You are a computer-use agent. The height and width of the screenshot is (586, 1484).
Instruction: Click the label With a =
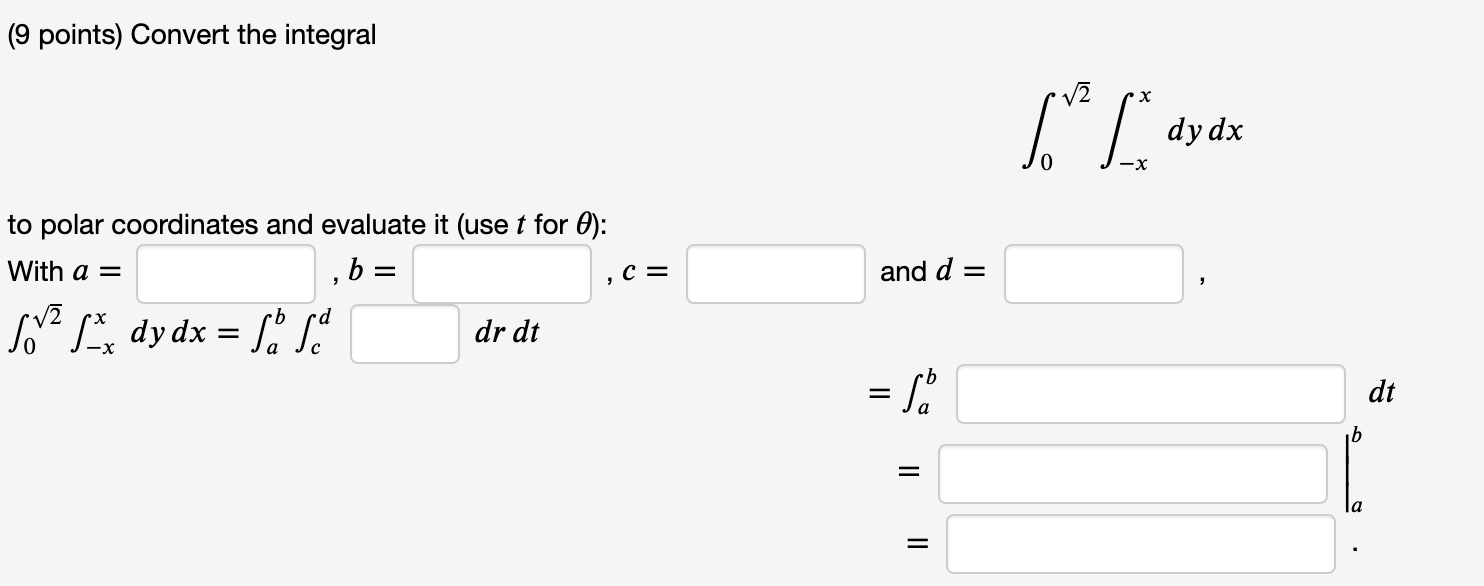coord(65,270)
